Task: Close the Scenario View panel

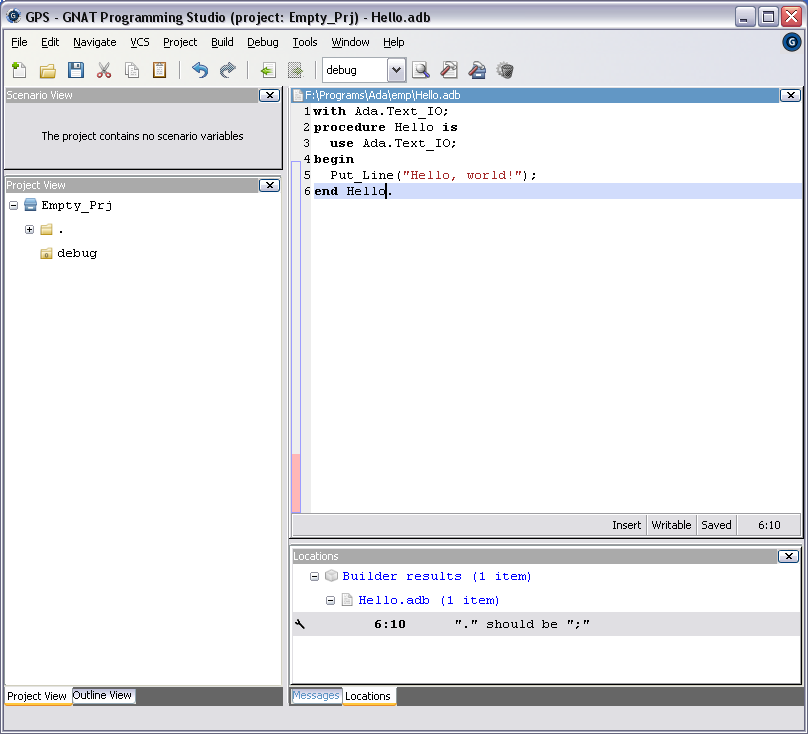Action: (269, 95)
